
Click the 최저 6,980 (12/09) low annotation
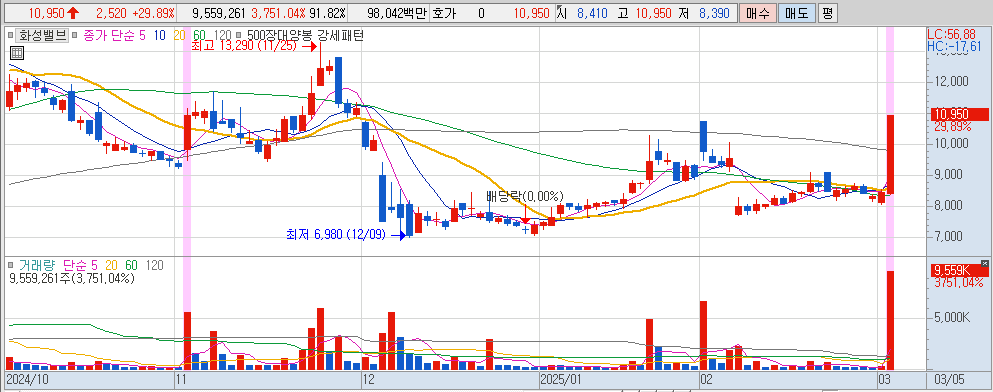coord(336,235)
